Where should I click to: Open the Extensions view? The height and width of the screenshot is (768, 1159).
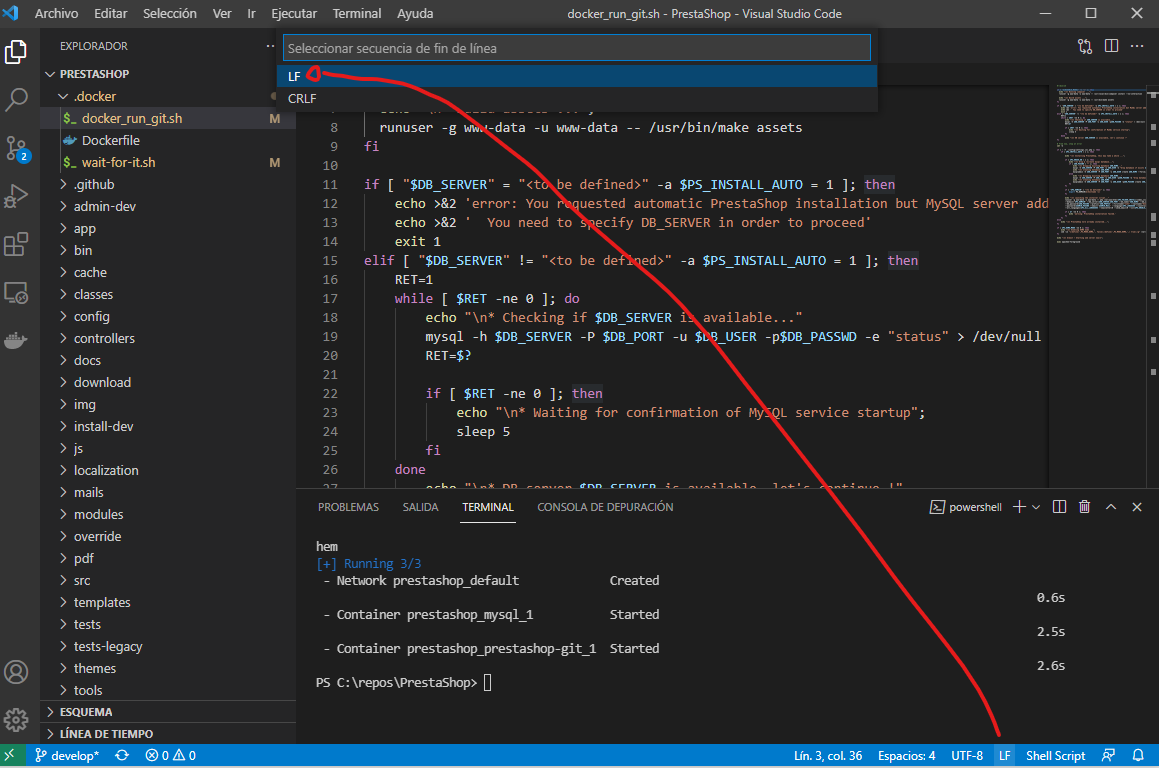(x=16, y=244)
